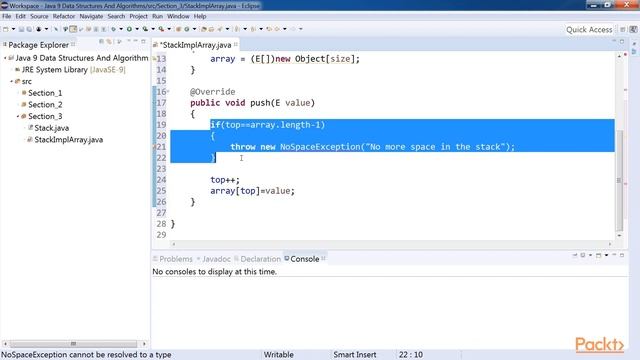
Task: Select StackImplArray.java in Package Explorer
Action: 65,140
